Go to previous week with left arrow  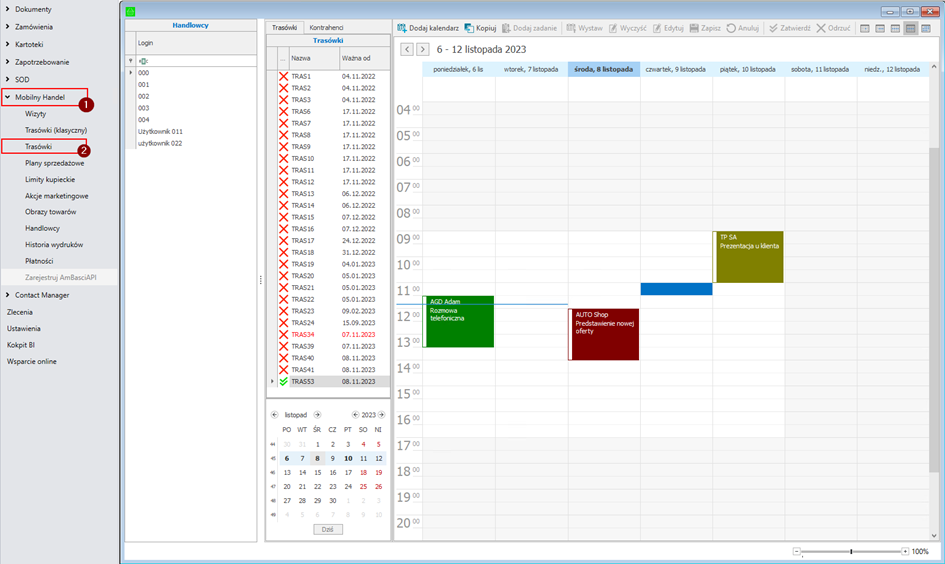tap(407, 49)
